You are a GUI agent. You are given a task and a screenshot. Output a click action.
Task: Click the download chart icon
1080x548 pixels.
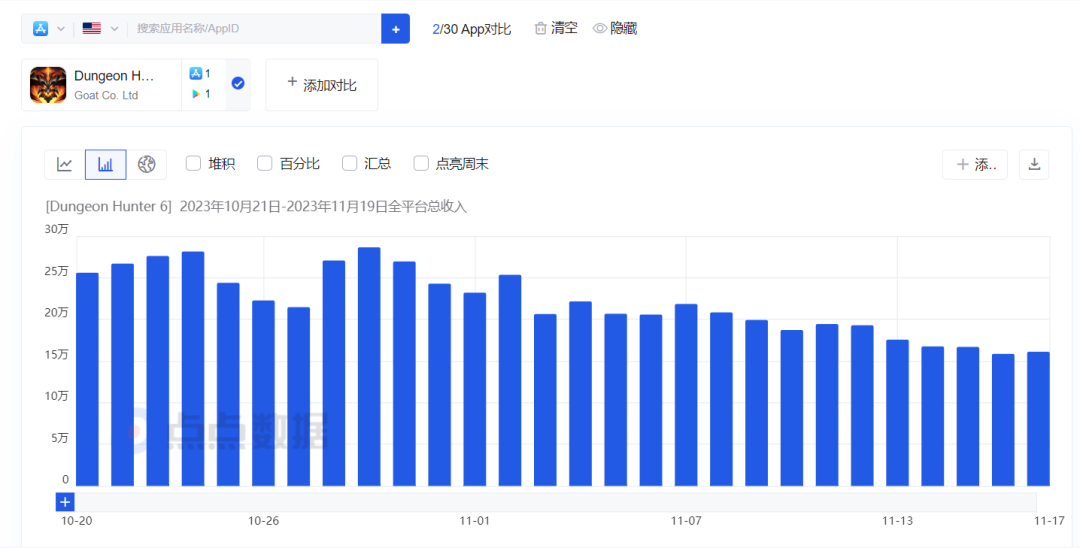[1034, 165]
